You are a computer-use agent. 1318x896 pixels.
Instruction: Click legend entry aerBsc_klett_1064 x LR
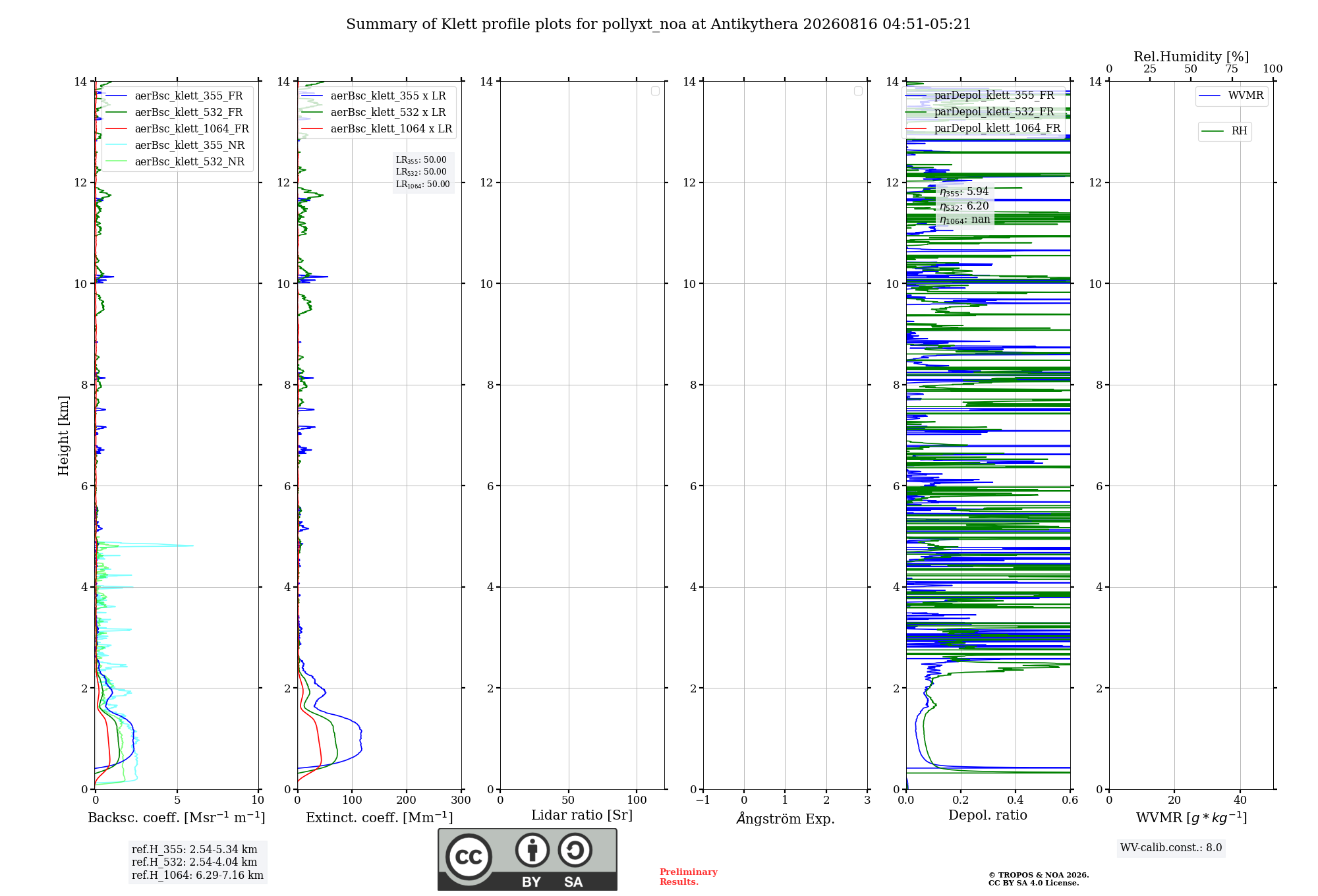[377, 128]
